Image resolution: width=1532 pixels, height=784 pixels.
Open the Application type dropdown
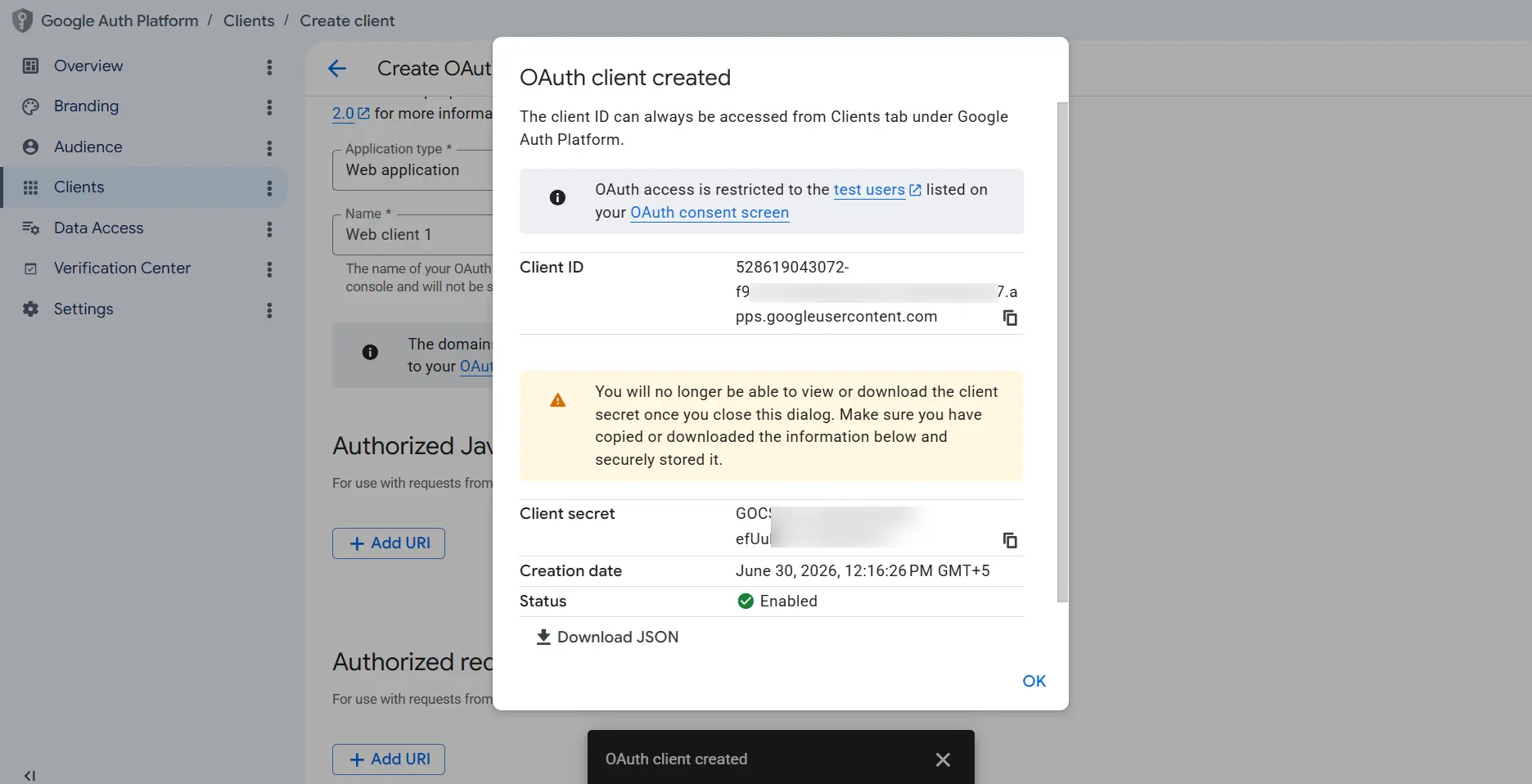413,169
